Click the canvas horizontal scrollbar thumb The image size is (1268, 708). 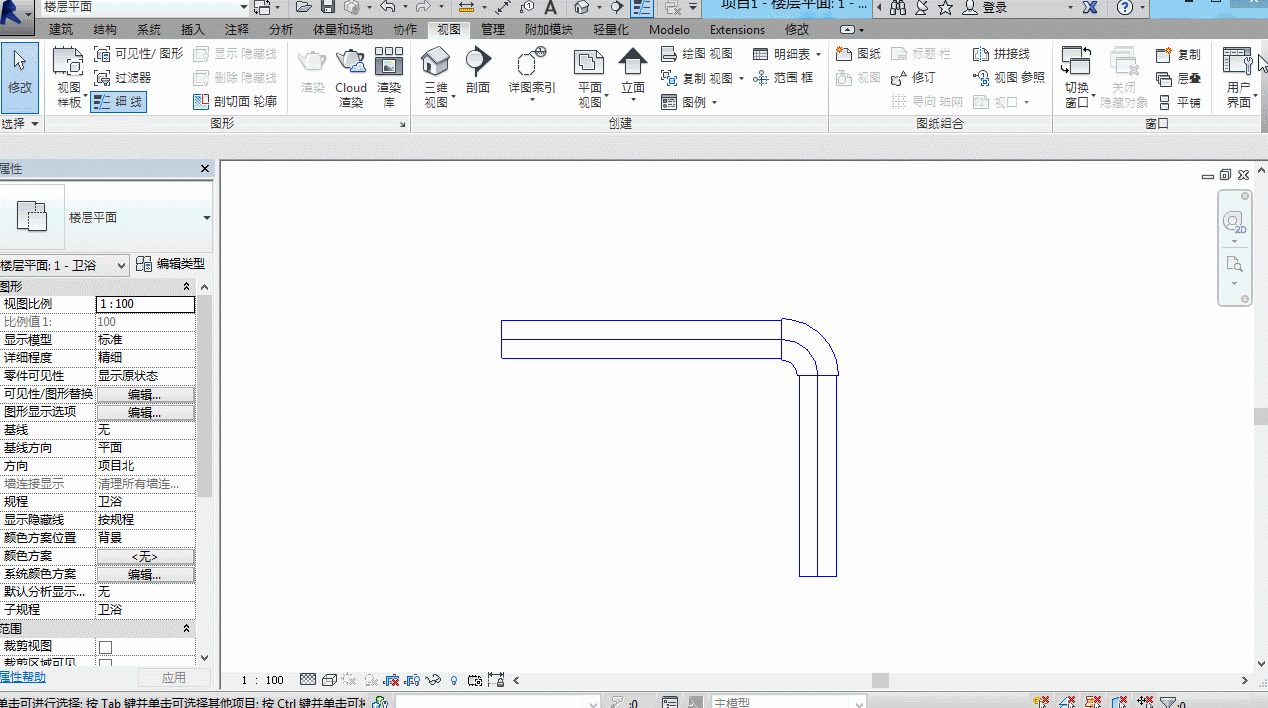coord(880,681)
